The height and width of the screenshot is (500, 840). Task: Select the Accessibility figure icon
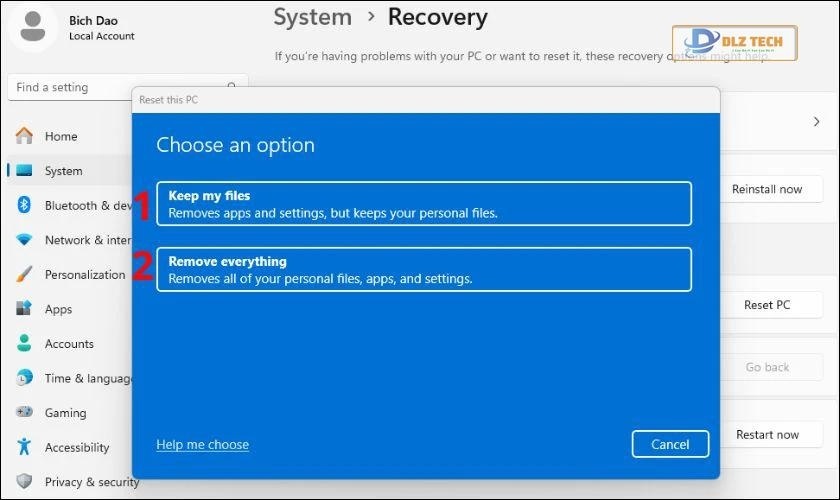(x=24, y=447)
